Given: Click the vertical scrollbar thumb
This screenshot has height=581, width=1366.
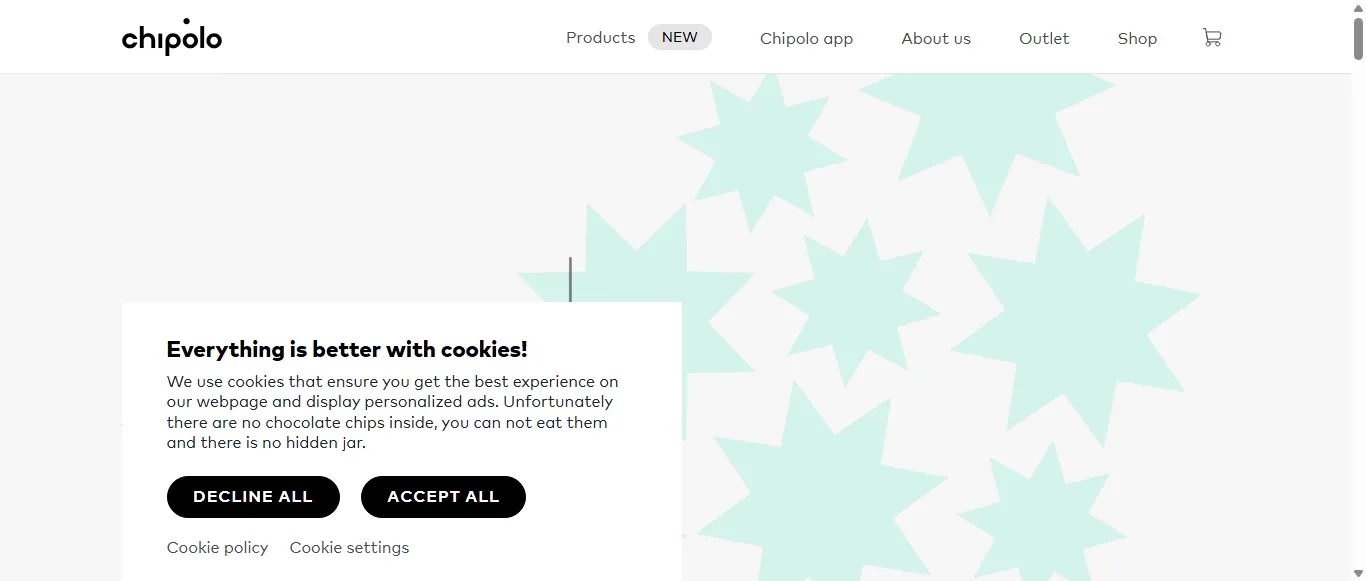Looking at the screenshot, I should click(1358, 38).
